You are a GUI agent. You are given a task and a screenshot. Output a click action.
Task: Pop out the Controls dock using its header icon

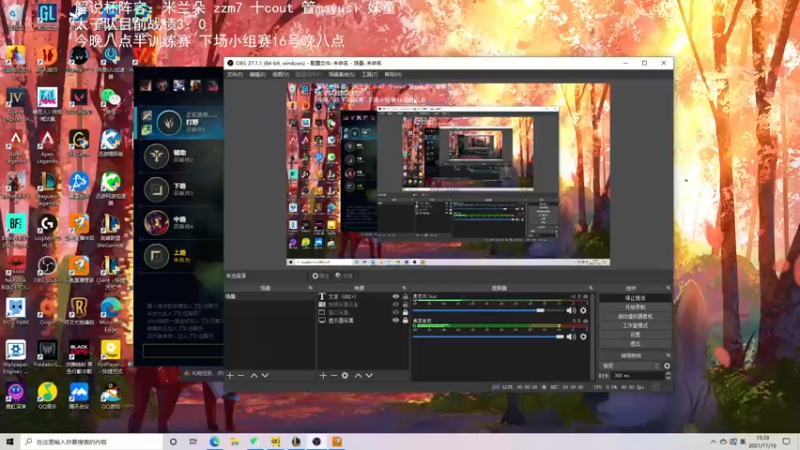pos(668,288)
